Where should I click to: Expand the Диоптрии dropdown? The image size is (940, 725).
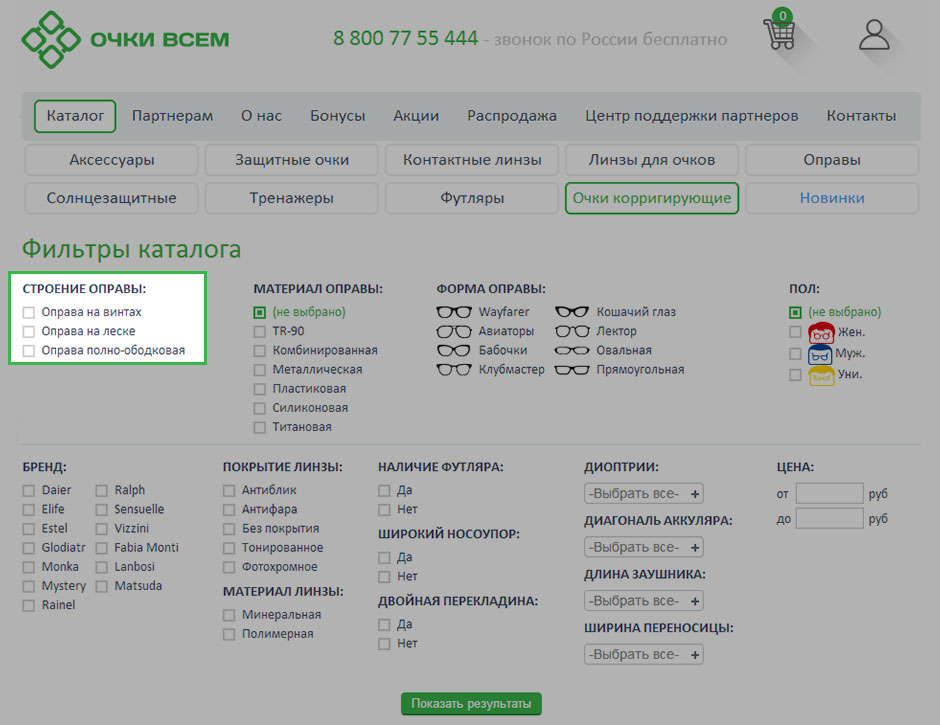[643, 494]
